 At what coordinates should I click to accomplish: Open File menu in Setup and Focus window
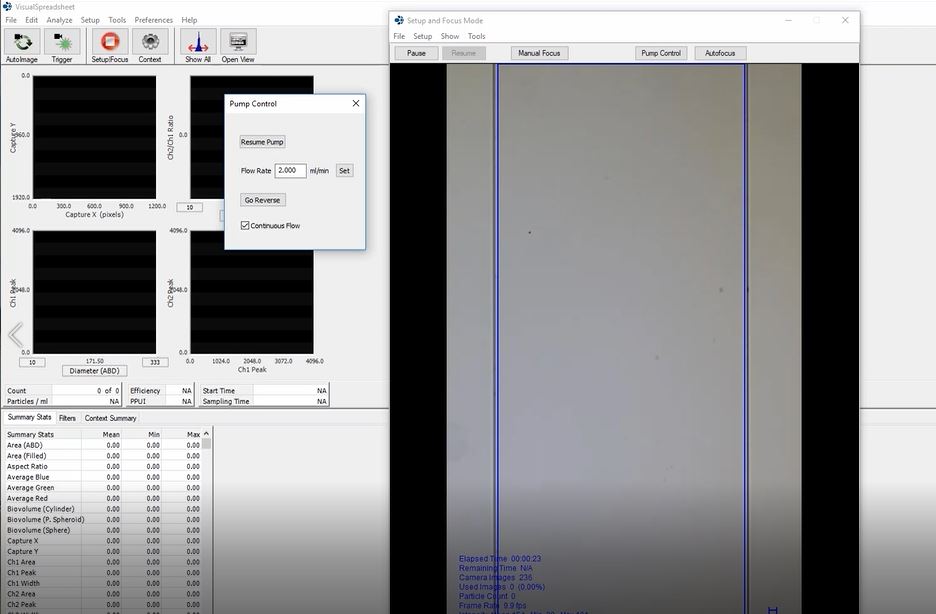pos(399,36)
